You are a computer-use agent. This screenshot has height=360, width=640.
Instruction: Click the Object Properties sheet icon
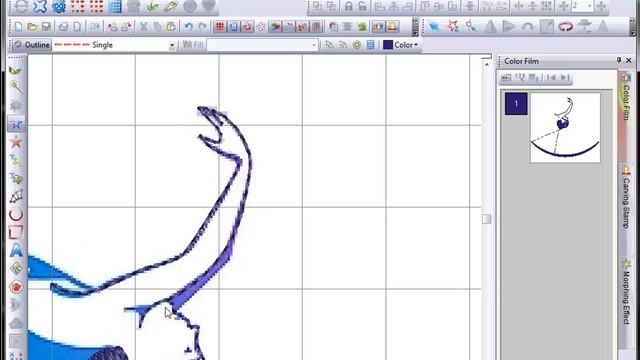click(x=370, y=45)
